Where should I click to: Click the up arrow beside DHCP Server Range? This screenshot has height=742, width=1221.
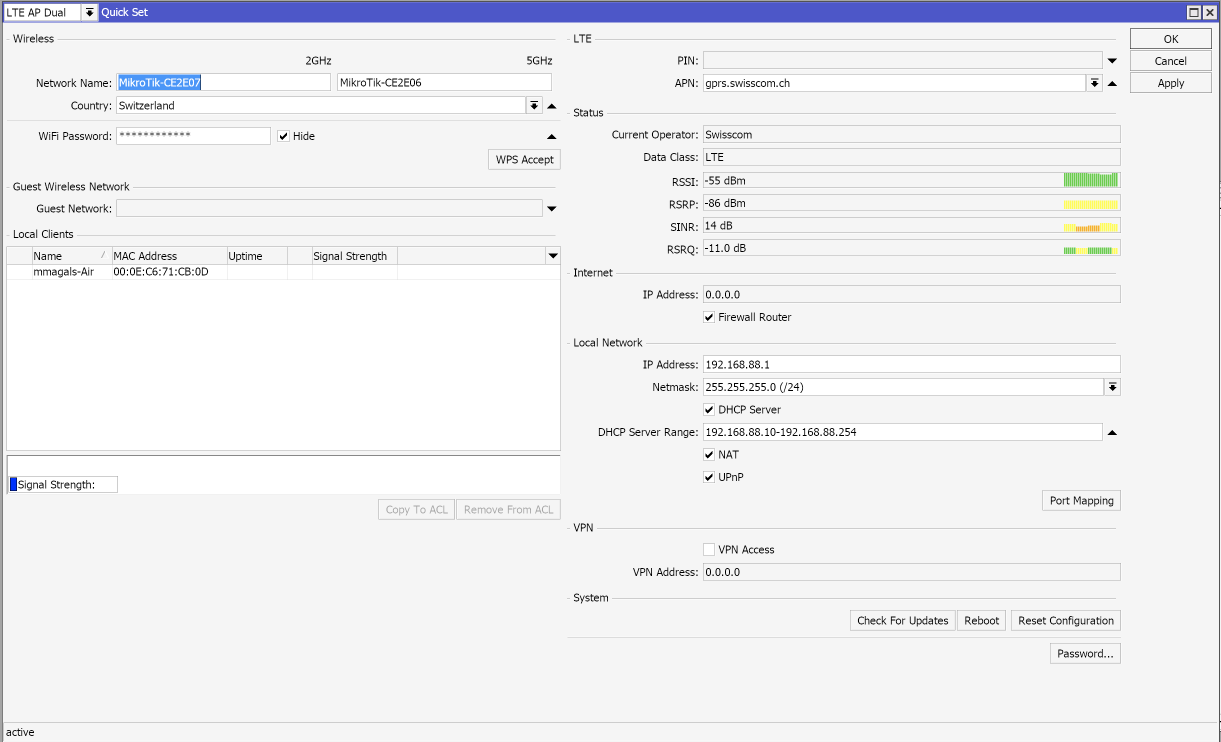(1112, 433)
